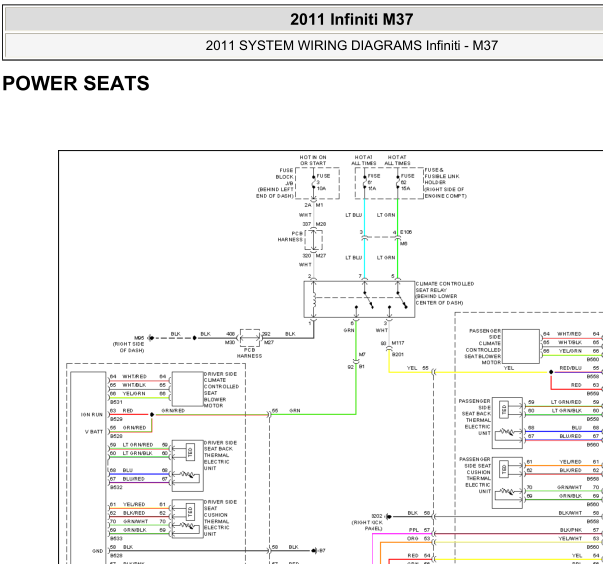The image size is (603, 564).
Task: Click driver side 'BLU/RED' wire label
Action: 133,479
